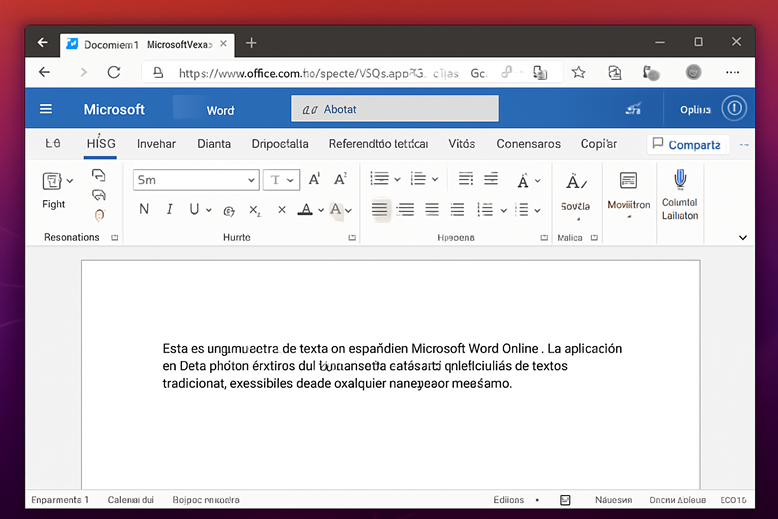Click the Opliиs header button
Viewport: 778px width, 519px height.
pyautogui.click(x=695, y=110)
